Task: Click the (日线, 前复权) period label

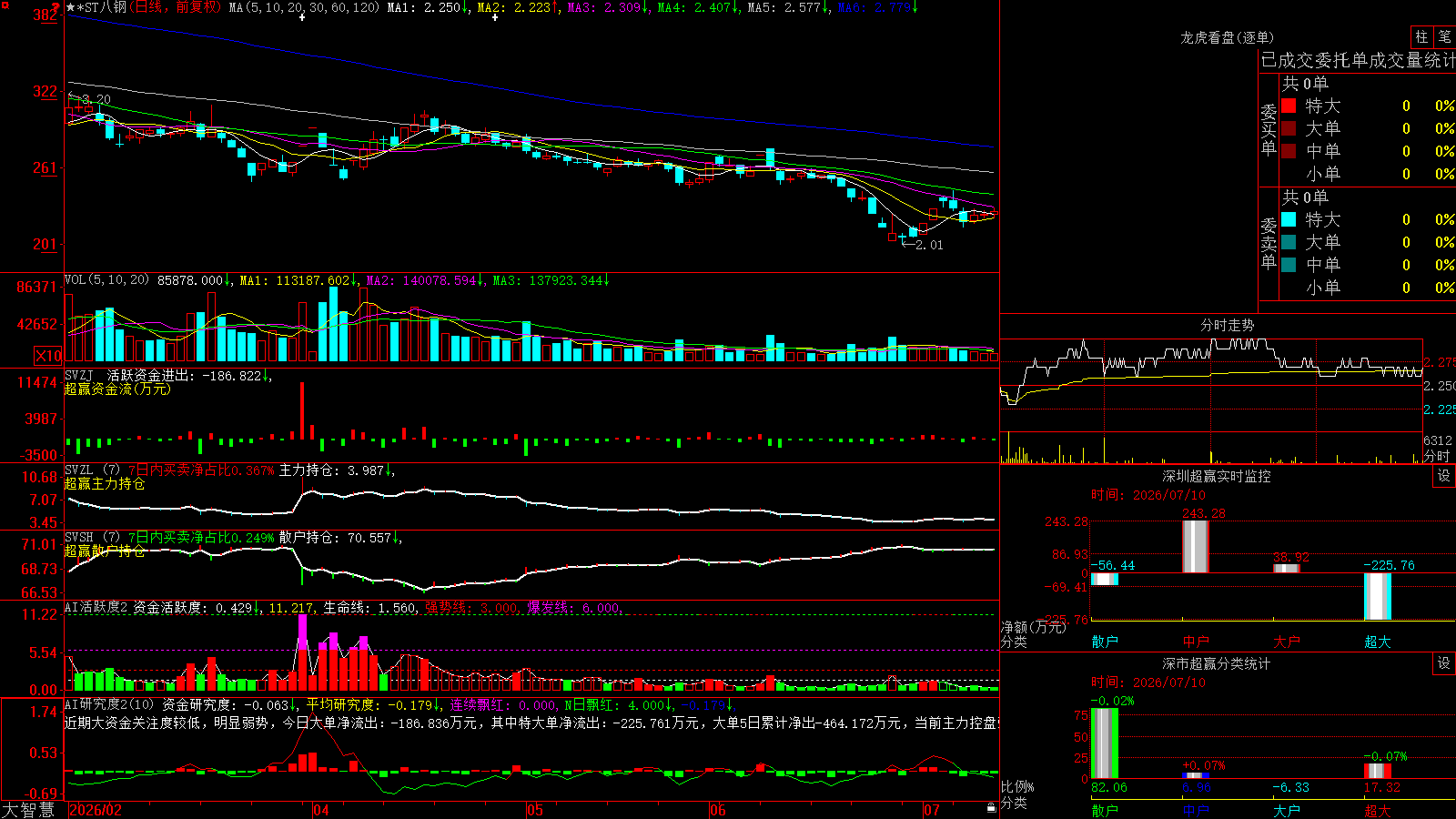Action: (x=177, y=7)
